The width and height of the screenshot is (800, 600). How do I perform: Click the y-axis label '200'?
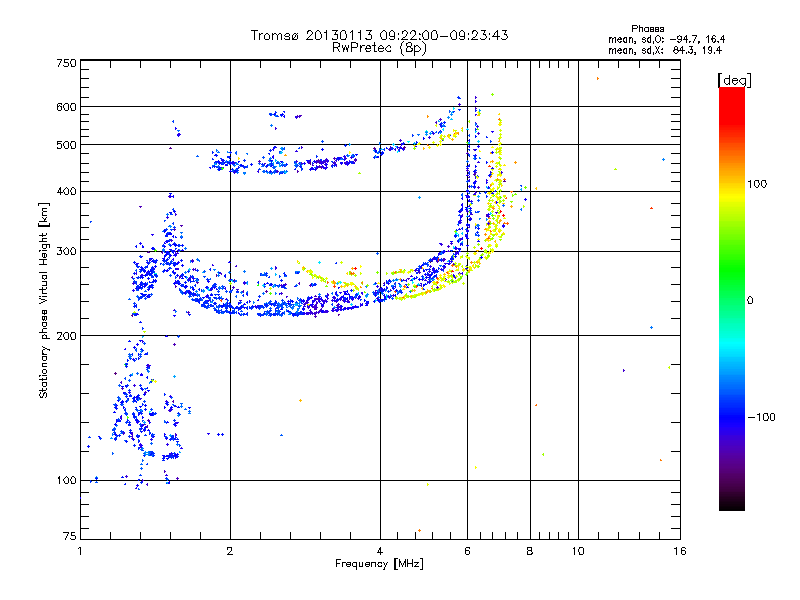pyautogui.click(x=66, y=336)
